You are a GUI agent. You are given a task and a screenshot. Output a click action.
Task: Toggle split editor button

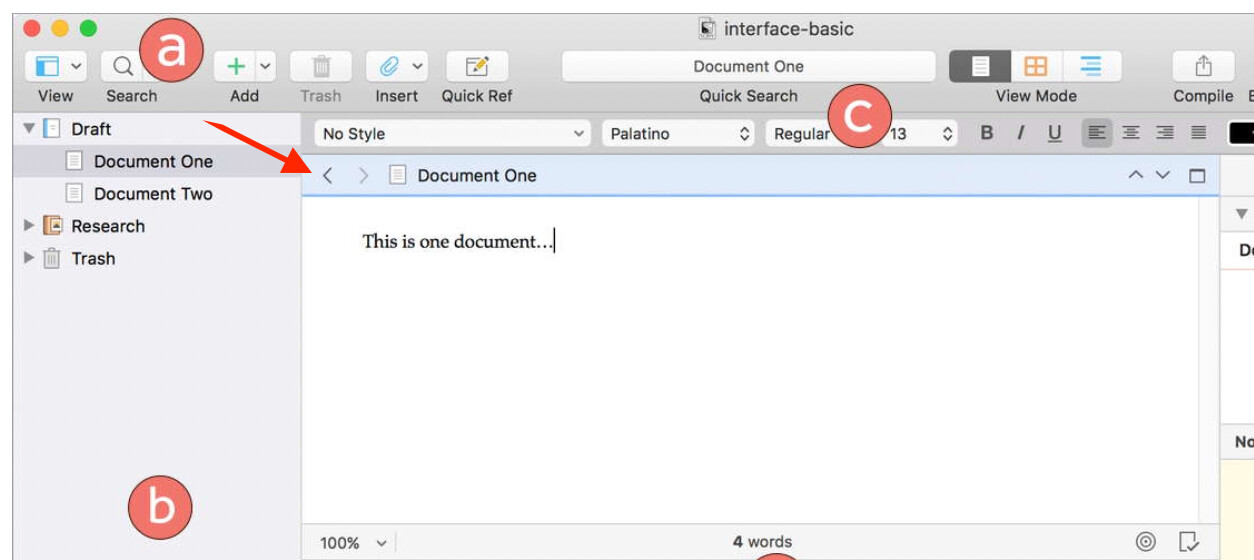point(1197,176)
